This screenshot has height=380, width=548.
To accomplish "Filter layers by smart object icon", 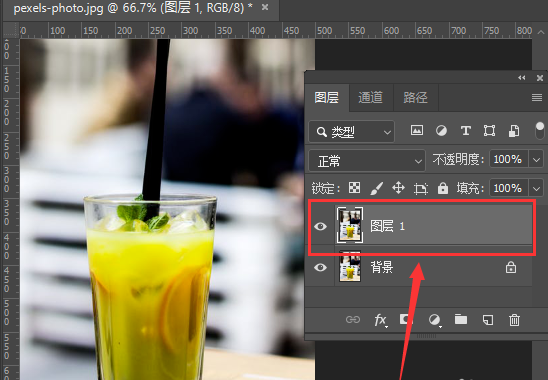I will (x=514, y=131).
